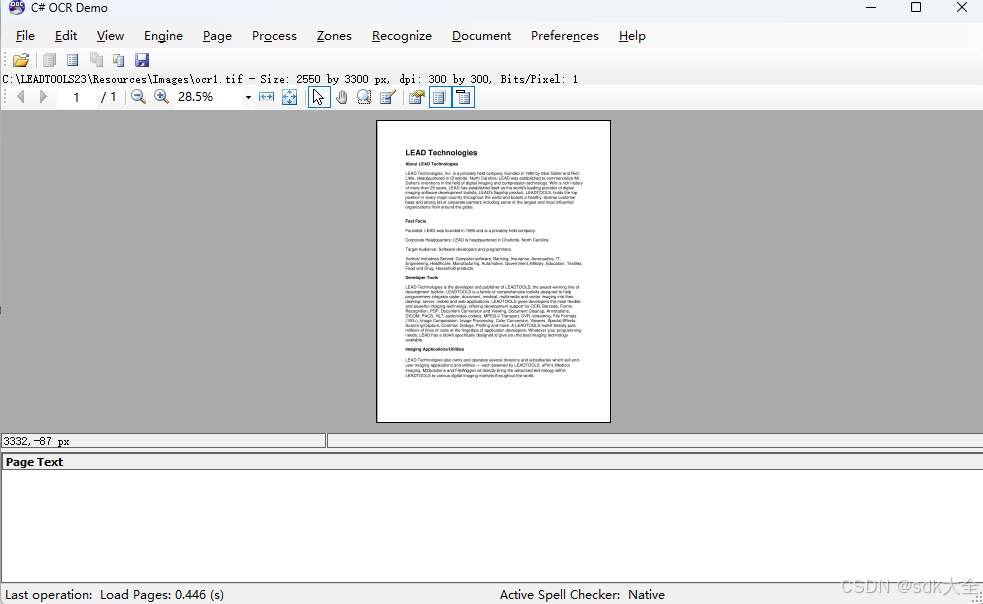
Task: Zoom in with the plus magnifier
Action: [161, 97]
